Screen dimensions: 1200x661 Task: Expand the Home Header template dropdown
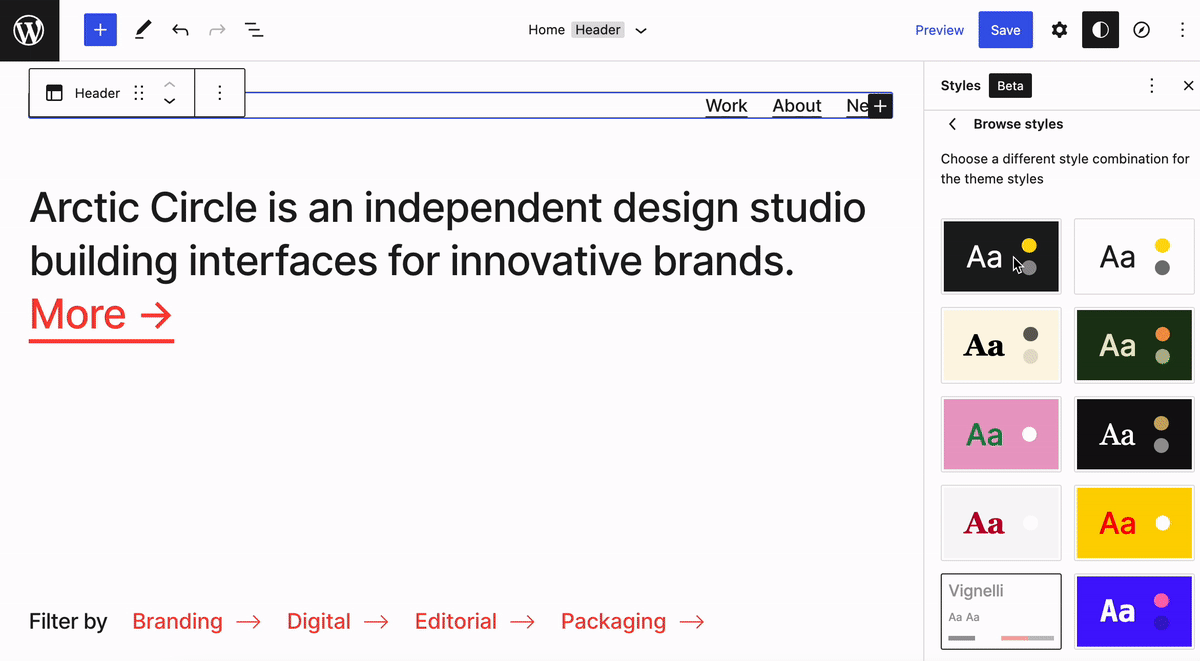click(x=641, y=30)
